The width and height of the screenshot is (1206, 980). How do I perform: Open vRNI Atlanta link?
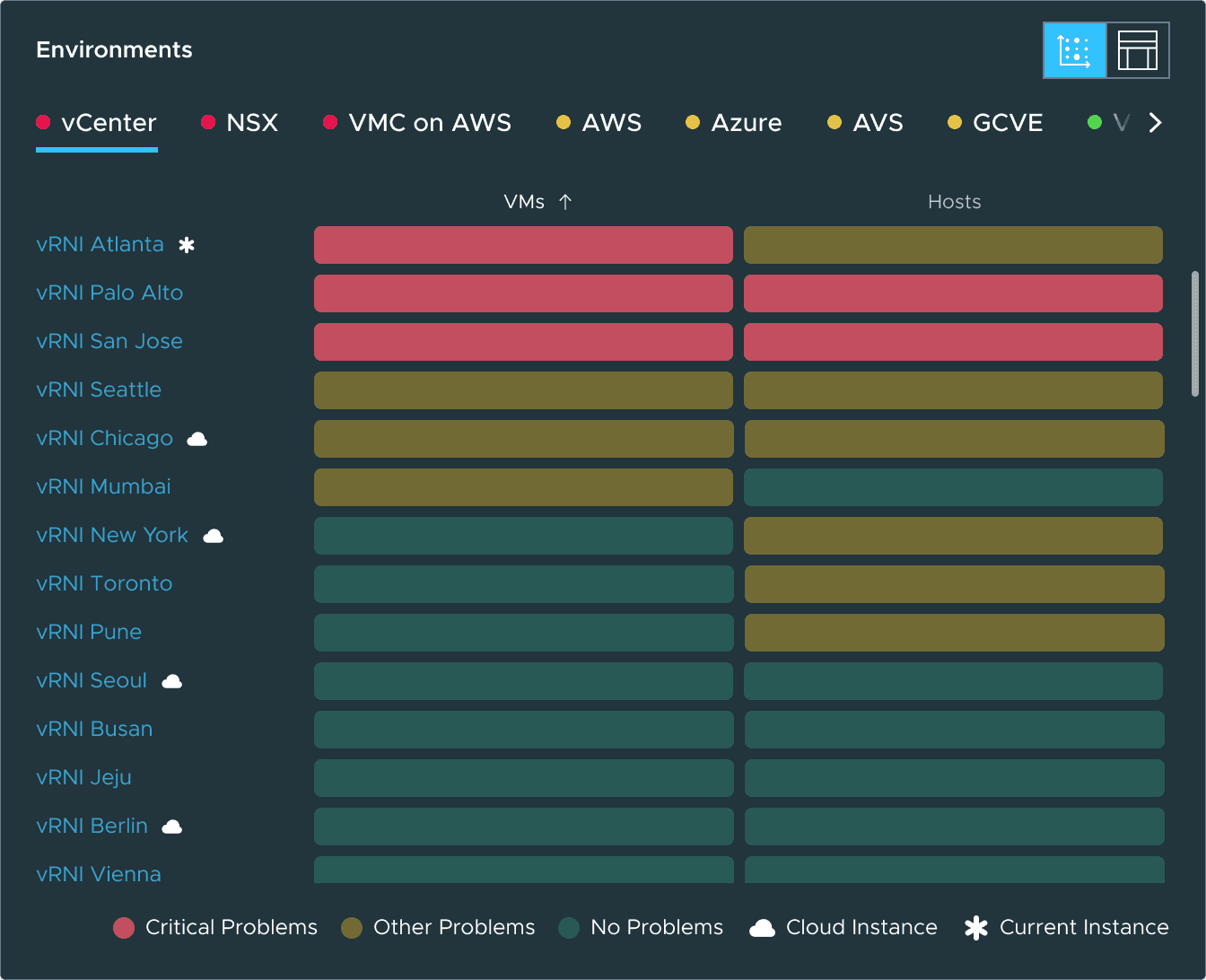(x=100, y=244)
